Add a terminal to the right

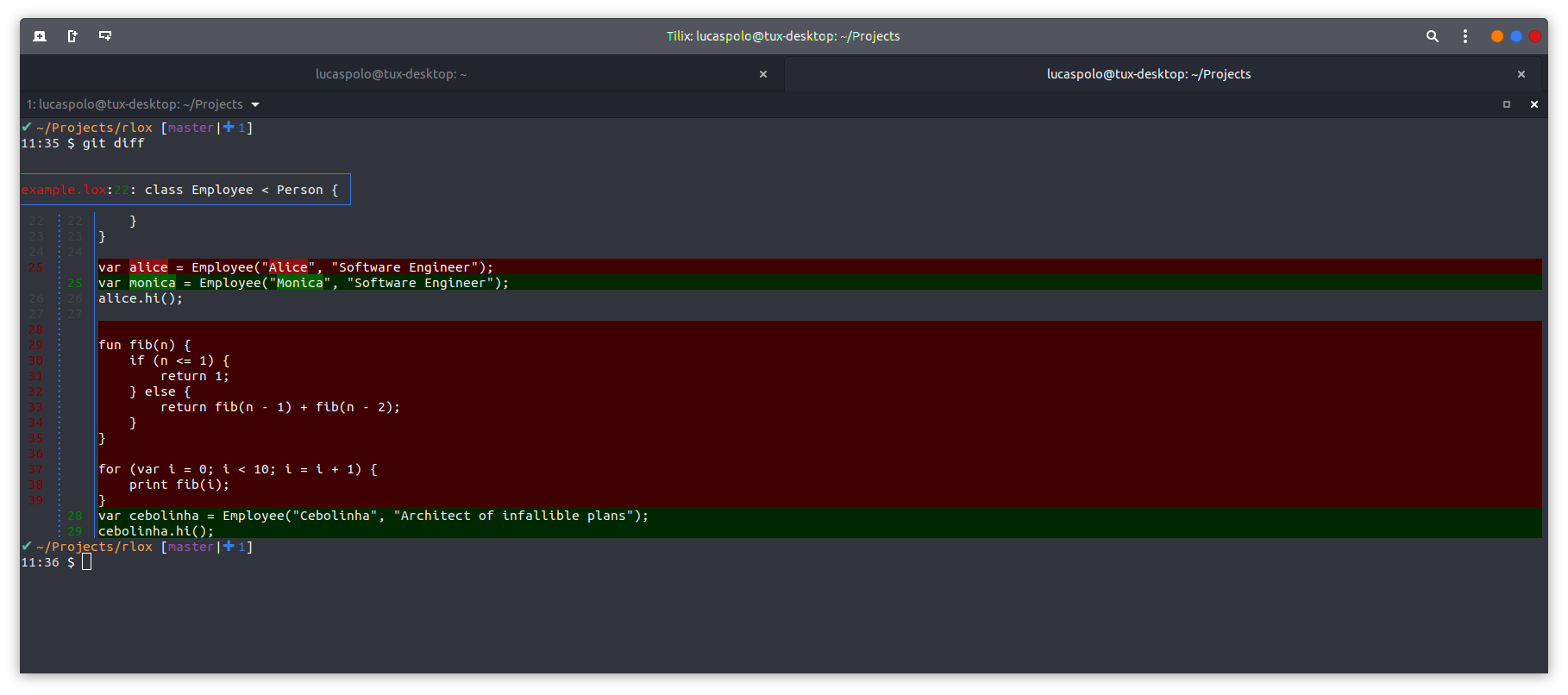pyautogui.click(x=72, y=36)
